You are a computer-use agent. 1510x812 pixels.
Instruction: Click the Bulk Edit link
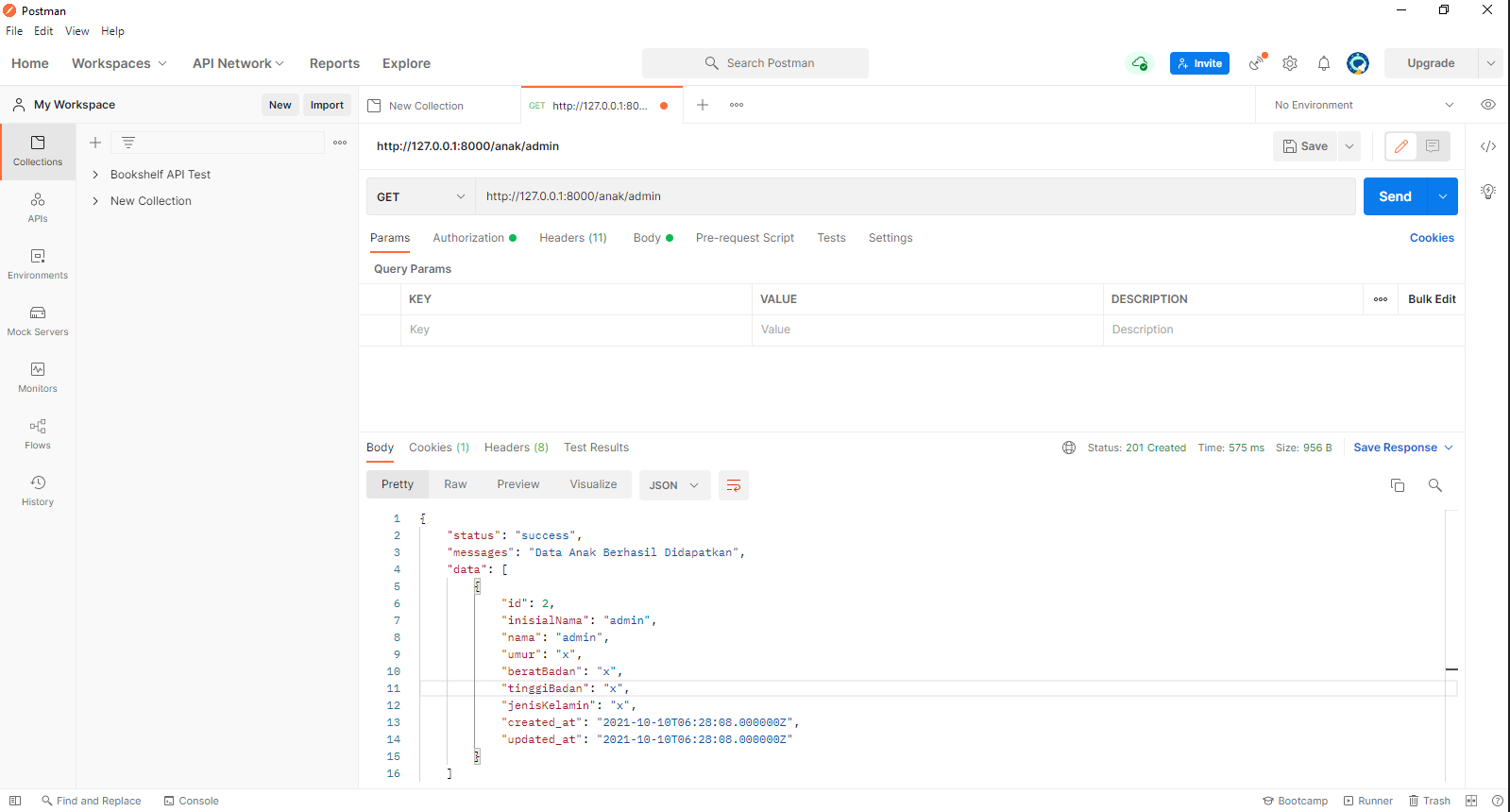click(x=1432, y=299)
